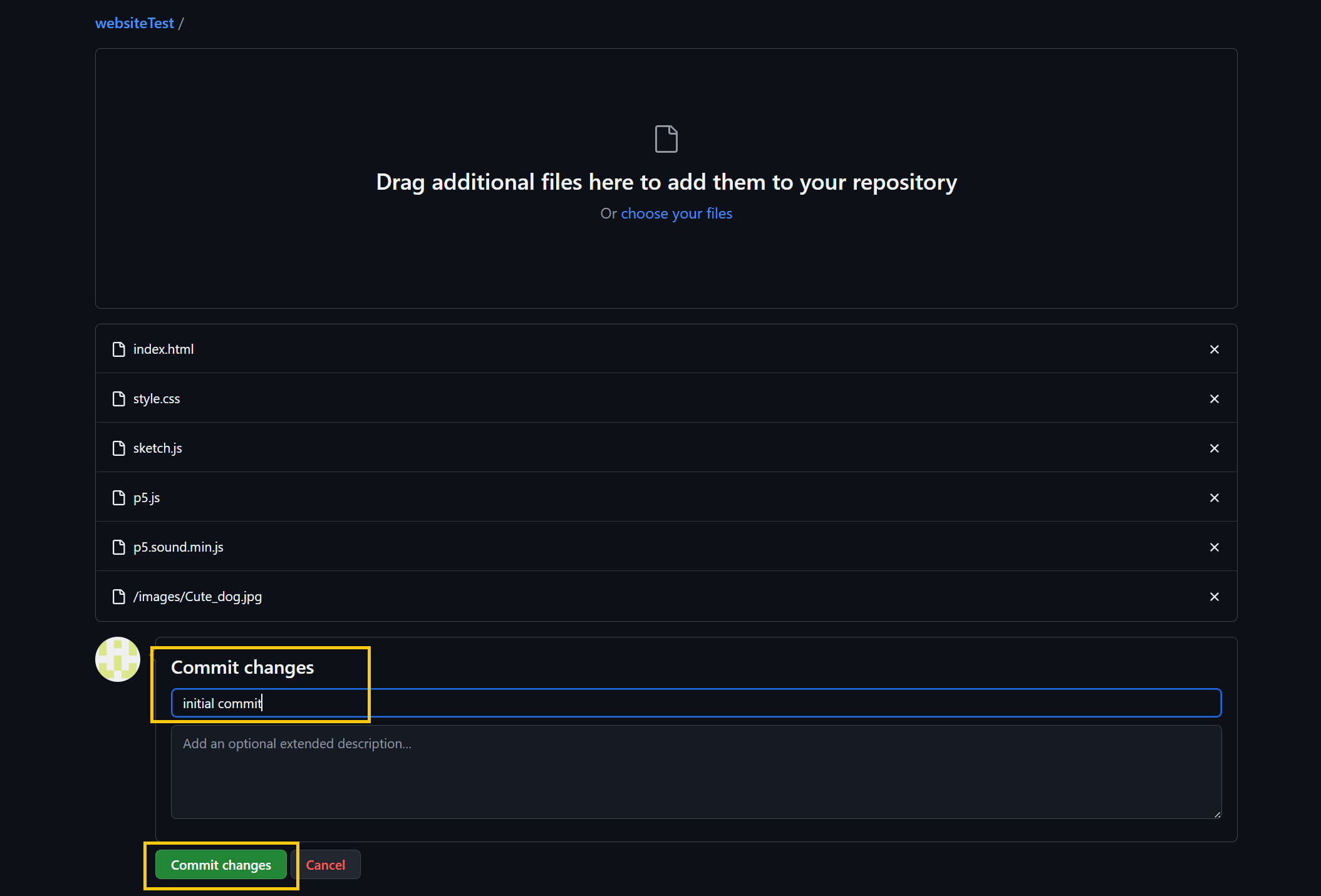
Task: Remove style.css from the upload list
Action: (1214, 398)
